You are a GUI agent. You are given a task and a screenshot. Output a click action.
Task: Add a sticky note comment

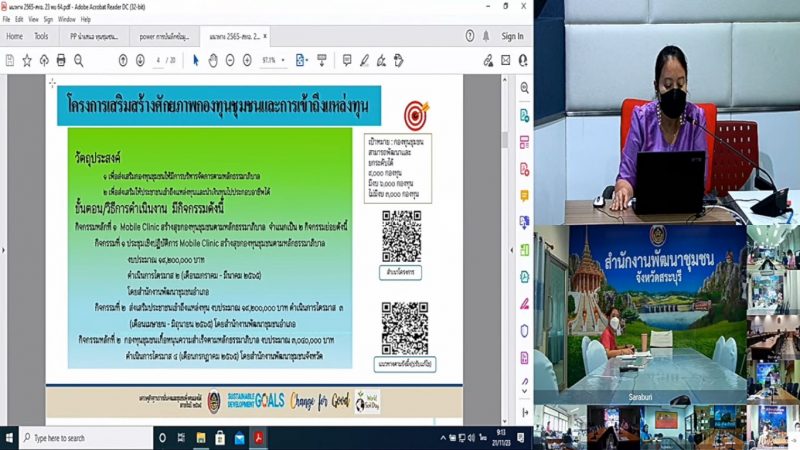tap(346, 60)
